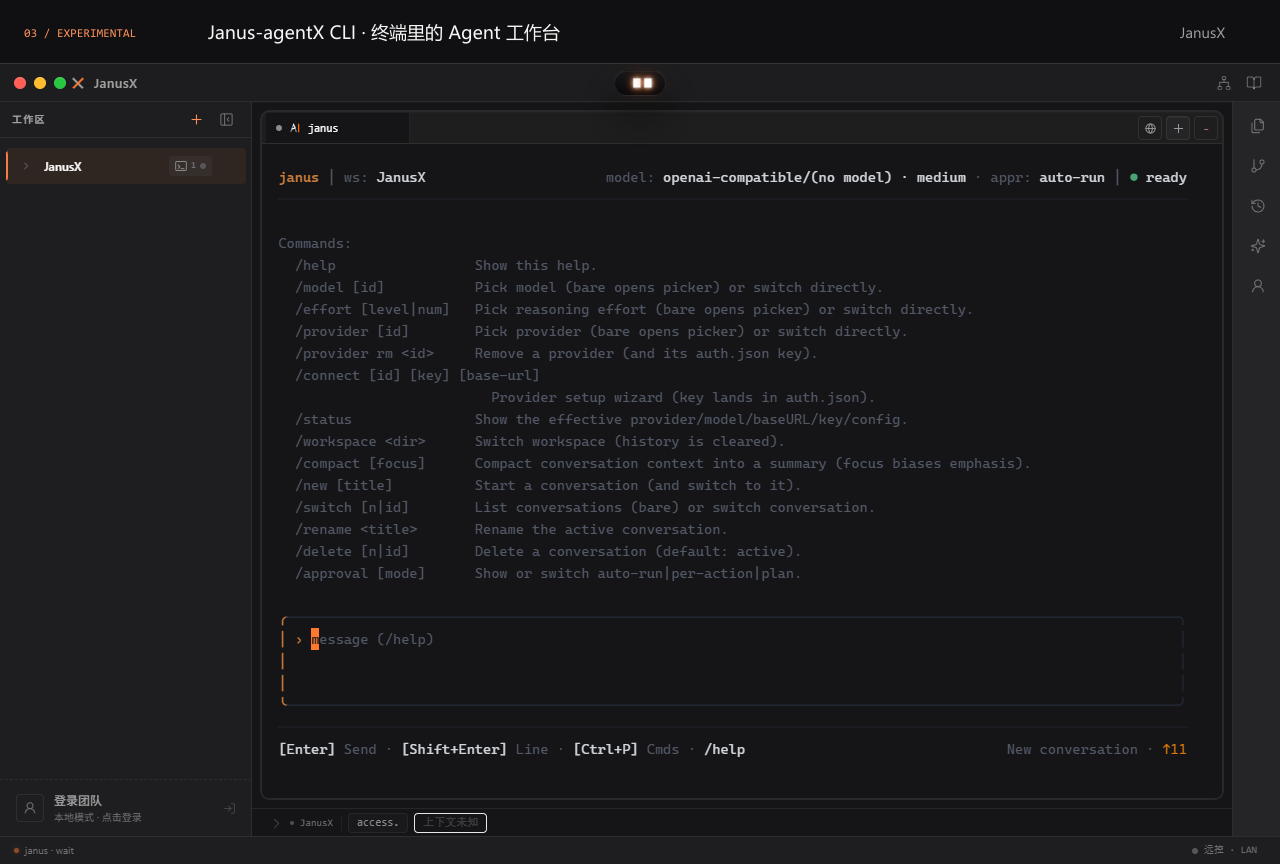Open the files copy panel icon
Image resolution: width=1280 pixels, height=864 pixels.
coord(1258,126)
